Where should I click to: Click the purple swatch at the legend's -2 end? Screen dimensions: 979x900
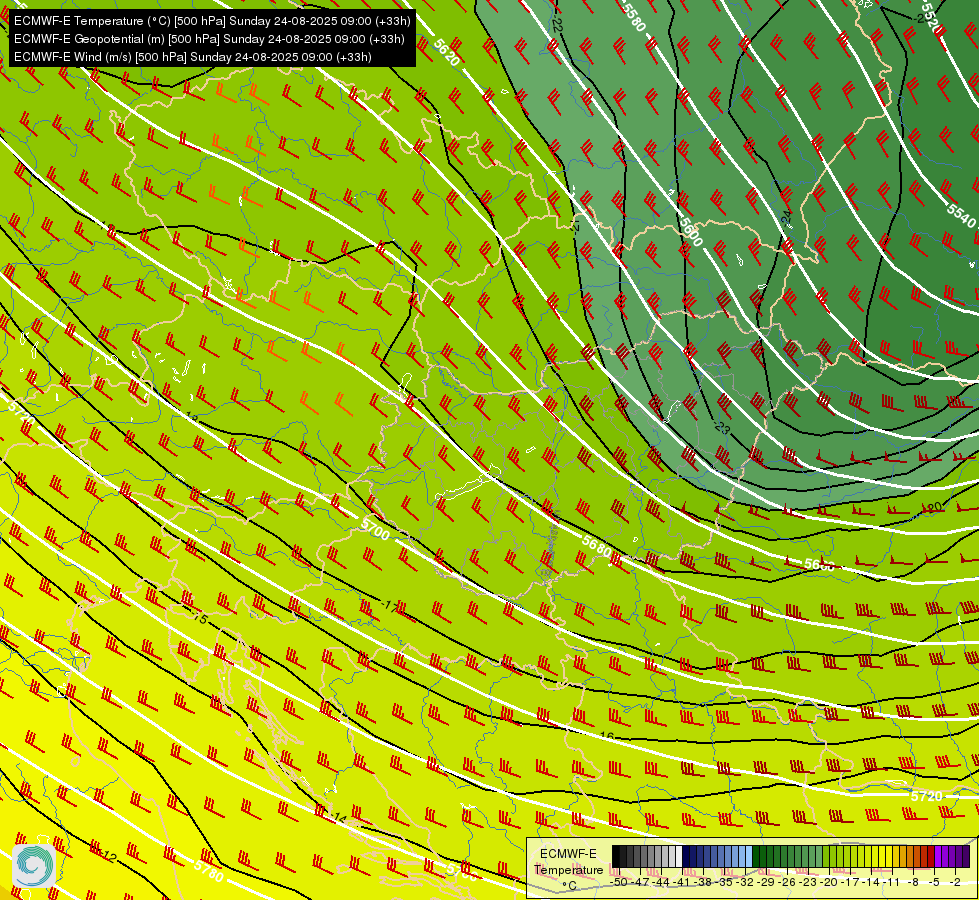[966, 856]
